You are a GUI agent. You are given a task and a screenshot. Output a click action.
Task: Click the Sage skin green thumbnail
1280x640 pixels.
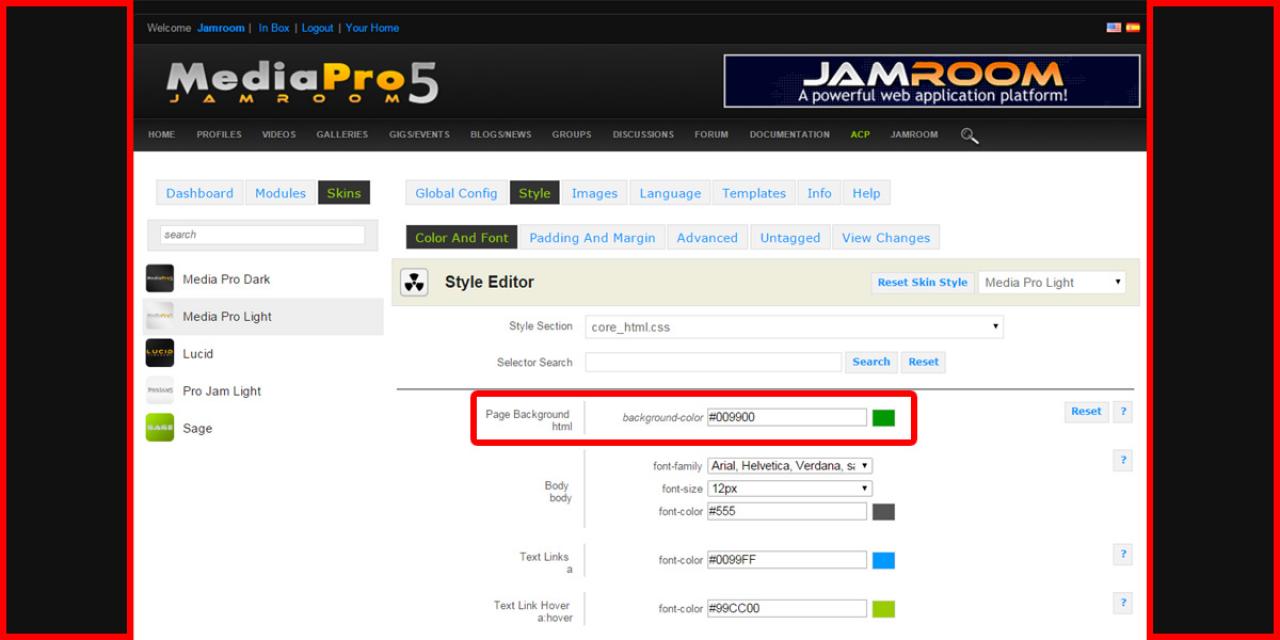point(160,428)
